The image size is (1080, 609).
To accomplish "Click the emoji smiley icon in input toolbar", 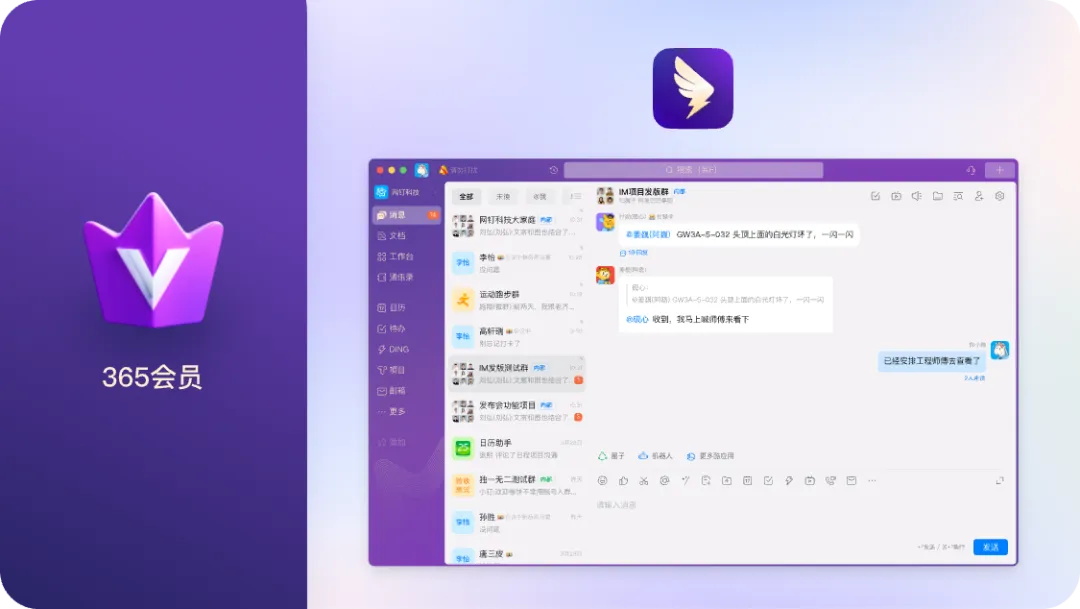I will point(602,481).
